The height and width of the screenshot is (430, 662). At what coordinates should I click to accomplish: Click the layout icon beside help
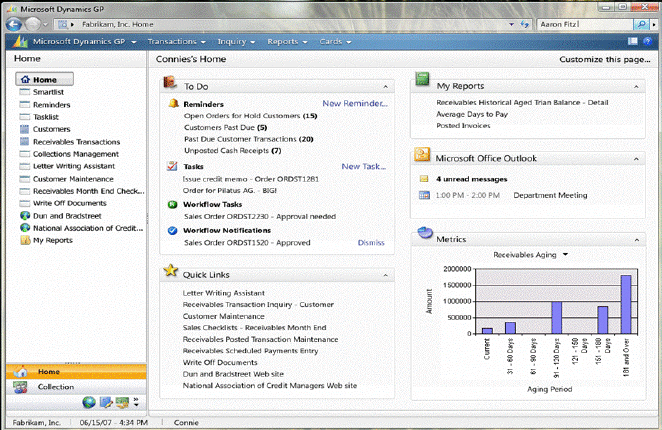pyautogui.click(x=632, y=41)
